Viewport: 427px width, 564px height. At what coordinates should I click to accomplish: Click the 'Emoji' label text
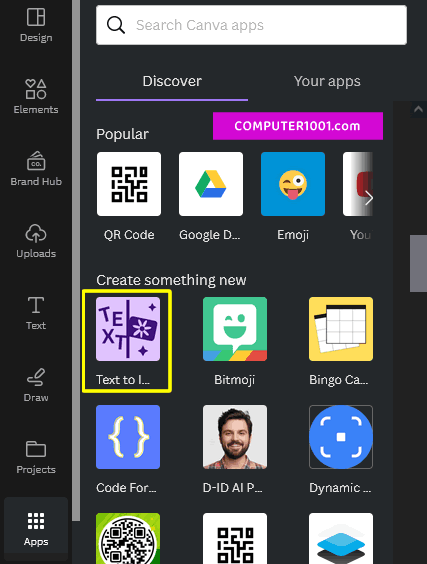coord(293,235)
